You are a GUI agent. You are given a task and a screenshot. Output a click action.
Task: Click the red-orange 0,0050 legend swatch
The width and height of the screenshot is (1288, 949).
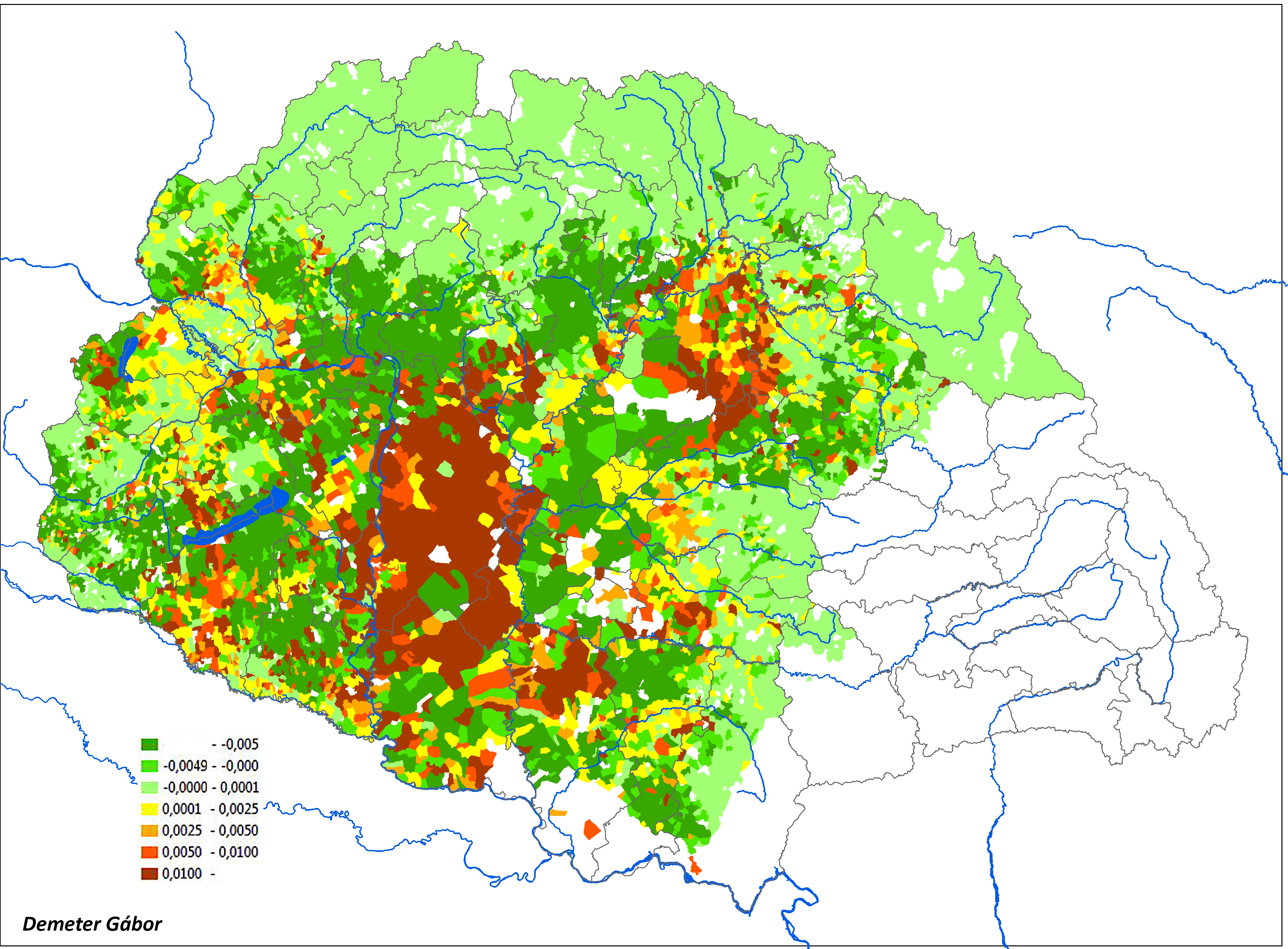pos(149,852)
